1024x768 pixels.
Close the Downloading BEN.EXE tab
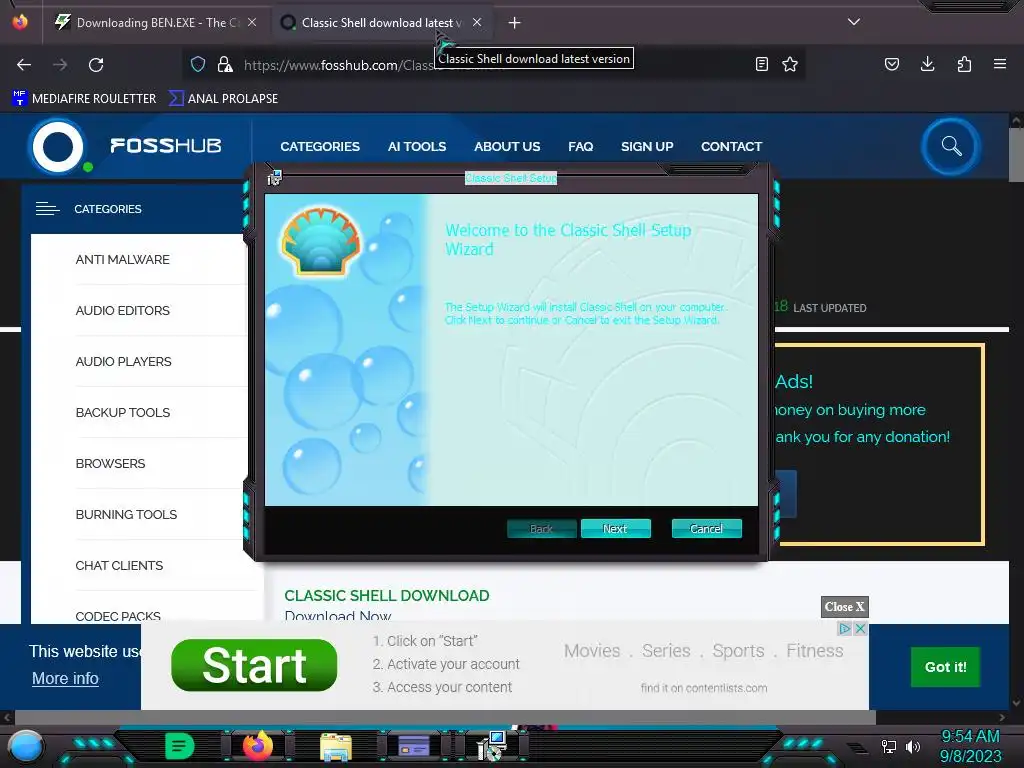(252, 22)
